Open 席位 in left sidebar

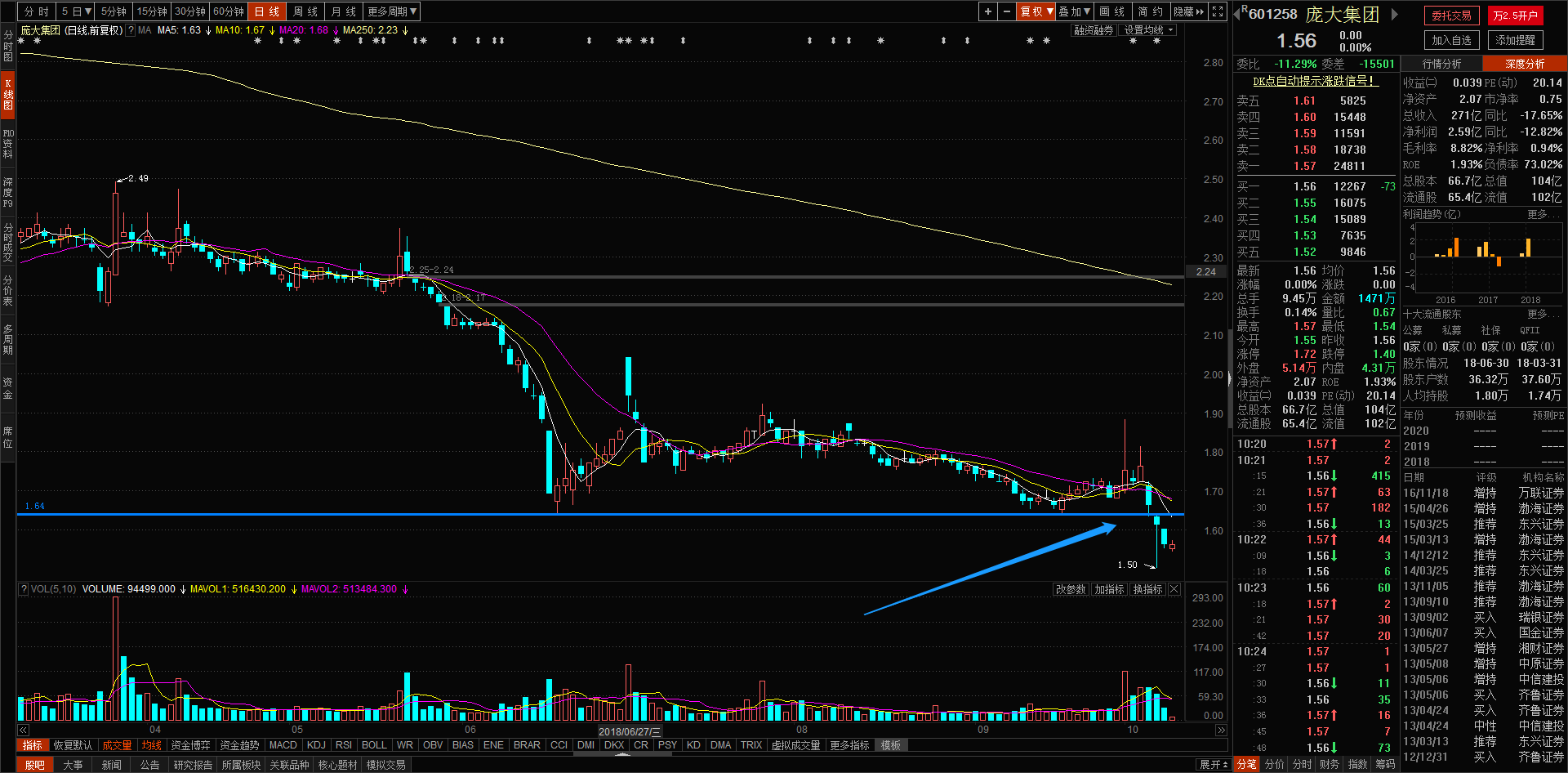point(7,437)
